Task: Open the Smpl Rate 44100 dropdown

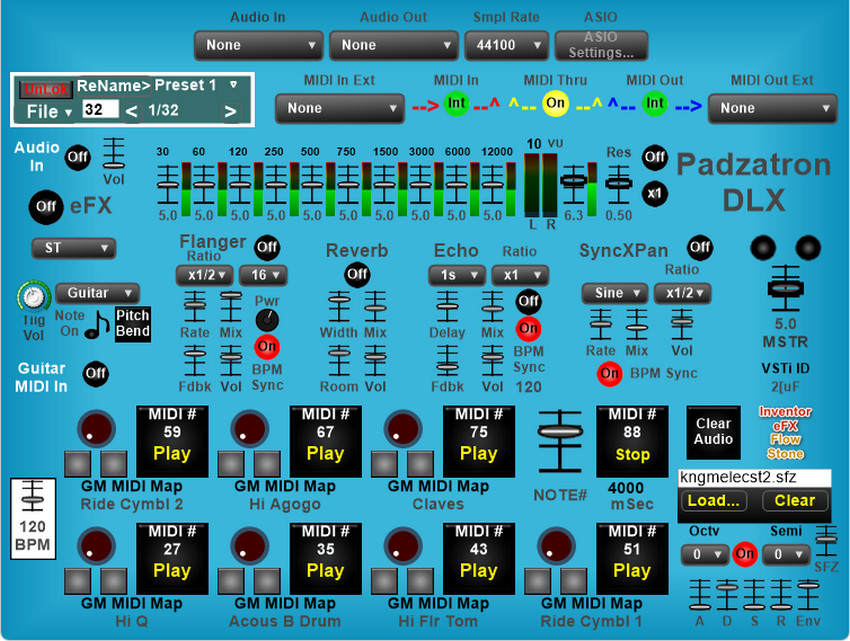Action: (x=506, y=45)
